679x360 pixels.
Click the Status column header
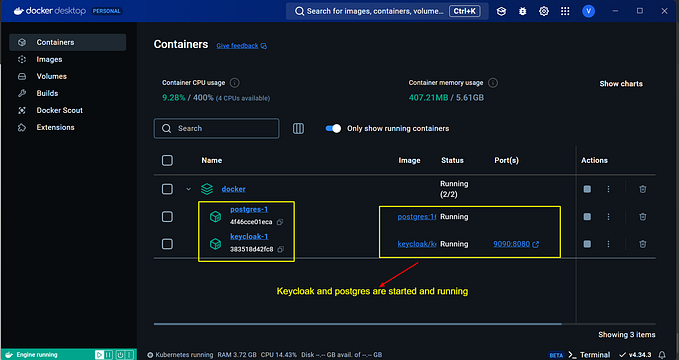(452, 160)
